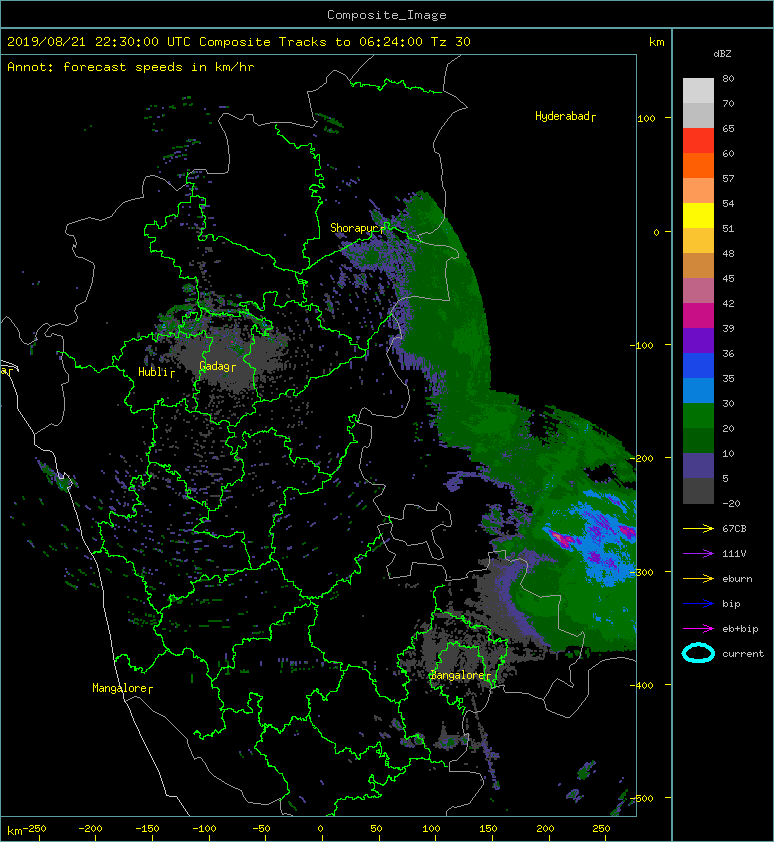Click the magenta eb+bip arrow in legend

click(x=698, y=629)
